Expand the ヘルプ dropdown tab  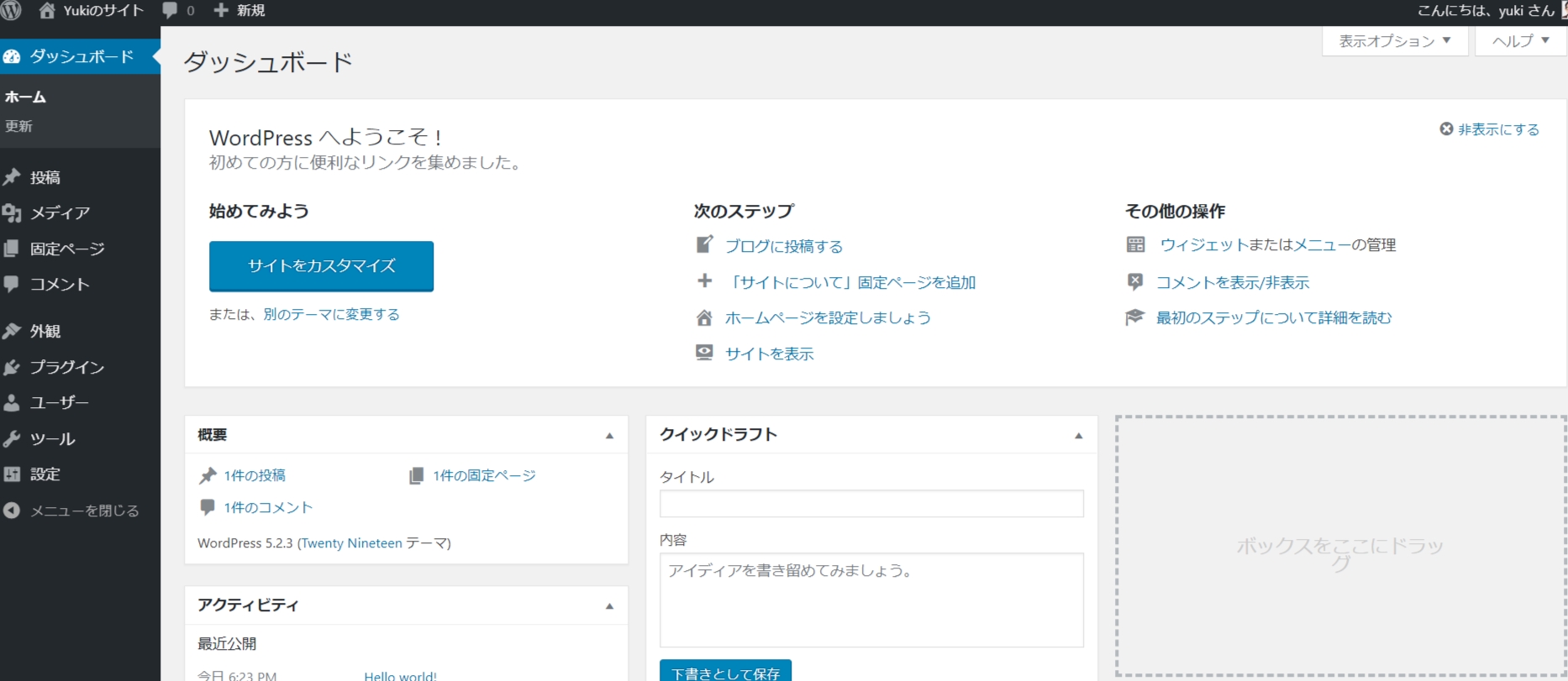(1521, 40)
